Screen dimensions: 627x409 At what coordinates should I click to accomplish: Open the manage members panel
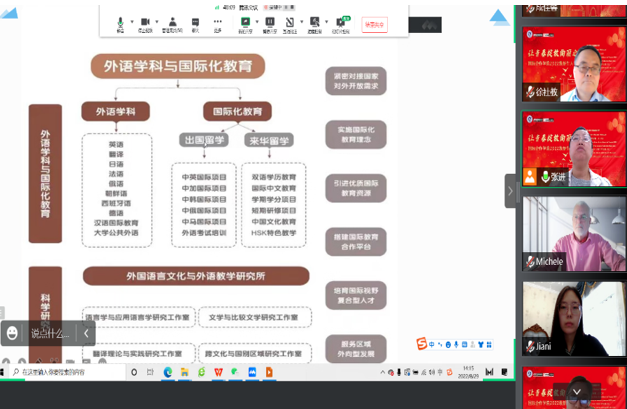click(x=172, y=24)
